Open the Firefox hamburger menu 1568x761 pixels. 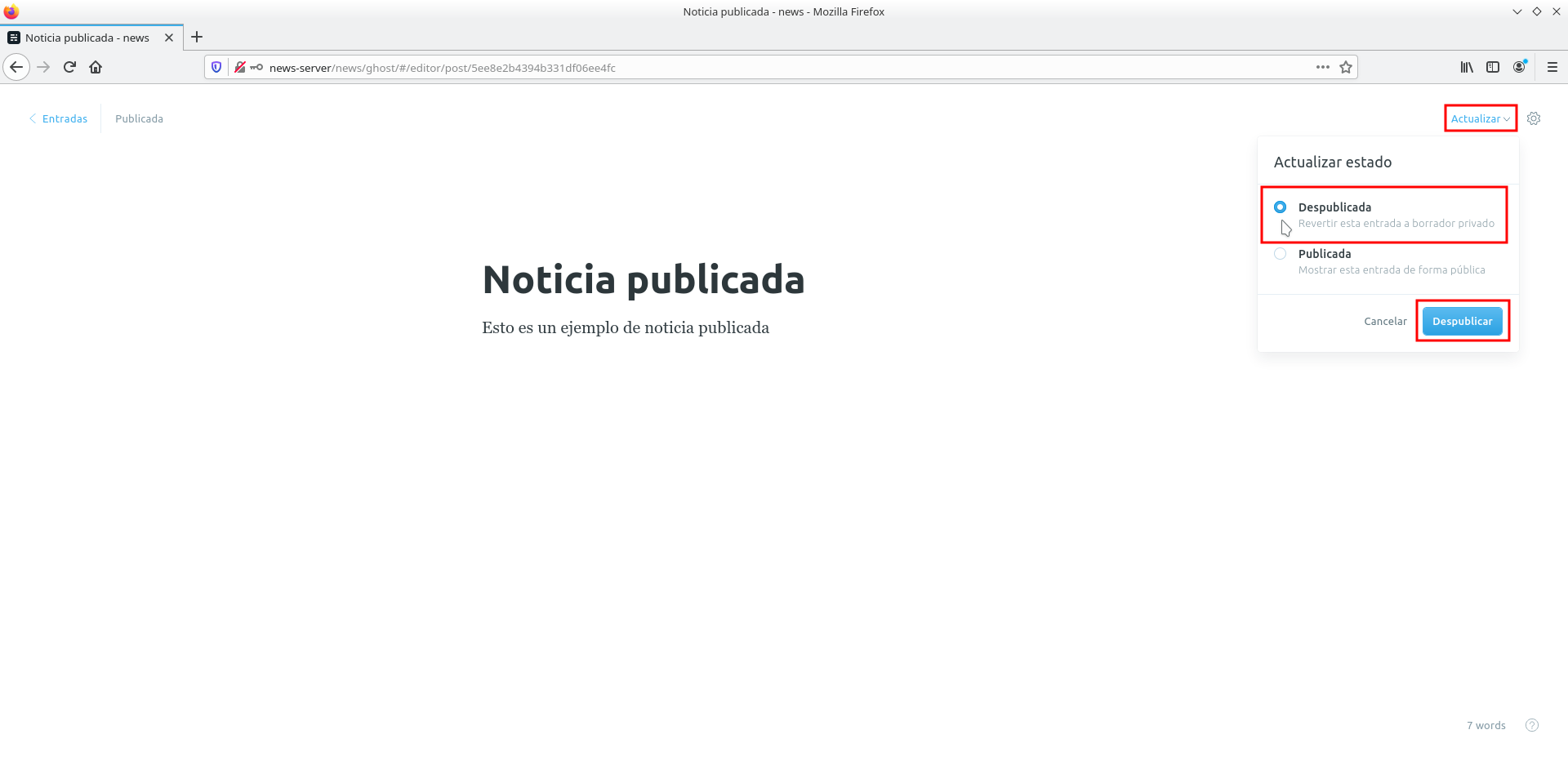click(1552, 67)
